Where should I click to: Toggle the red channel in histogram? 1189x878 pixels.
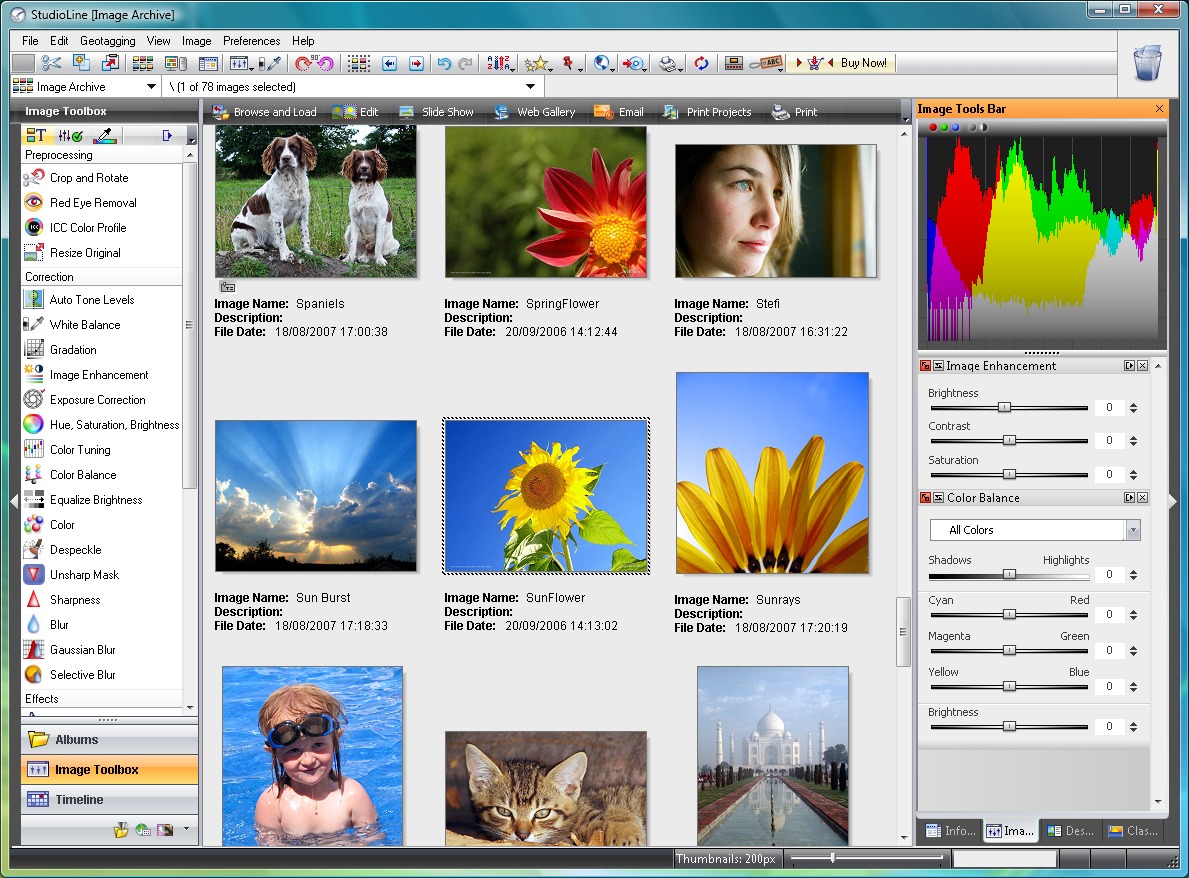(933, 127)
